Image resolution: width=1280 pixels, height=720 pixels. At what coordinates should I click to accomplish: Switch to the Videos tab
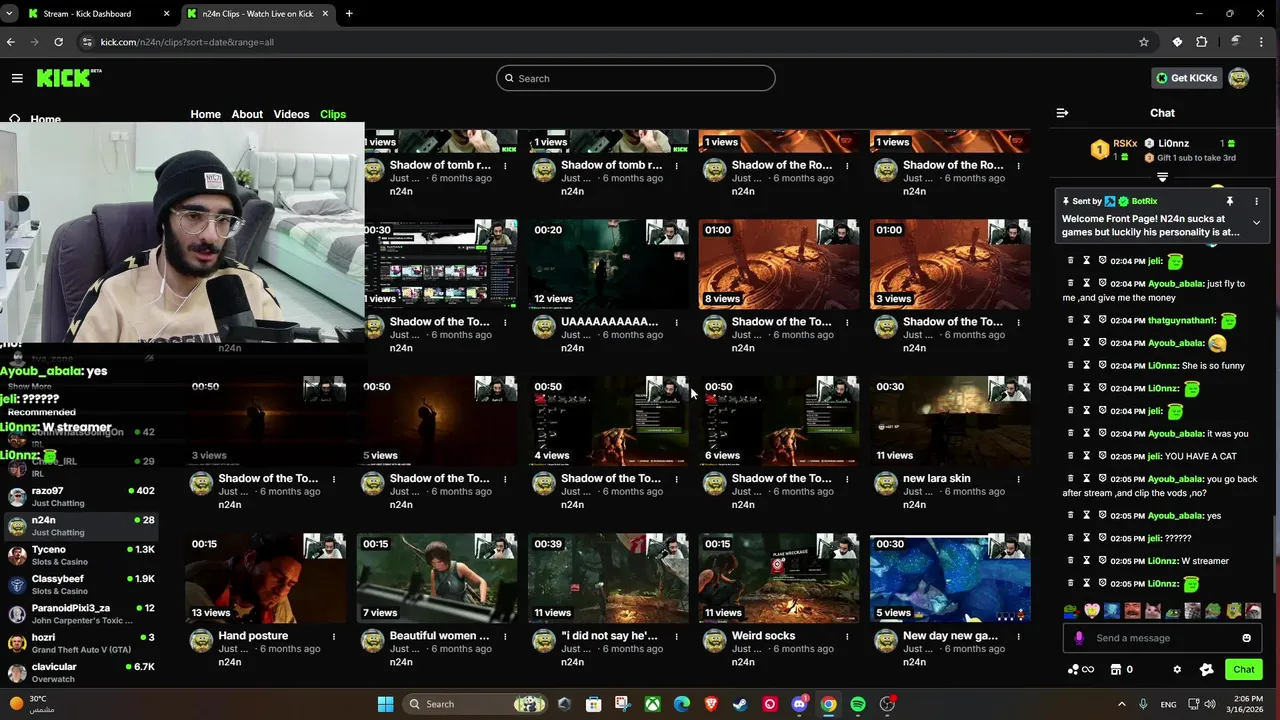click(291, 114)
